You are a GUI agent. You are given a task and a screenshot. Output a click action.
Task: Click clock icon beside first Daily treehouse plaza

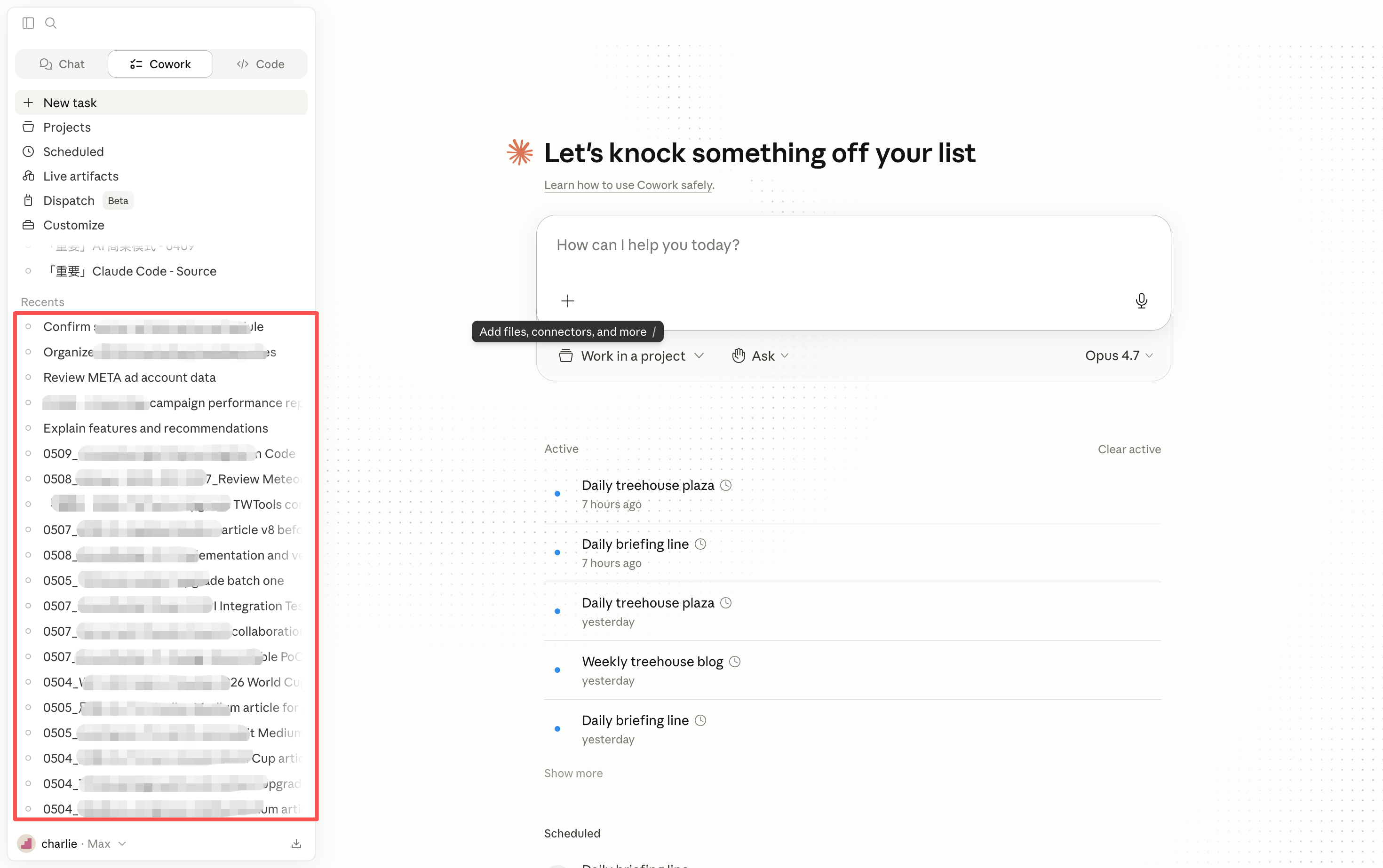pyautogui.click(x=726, y=486)
